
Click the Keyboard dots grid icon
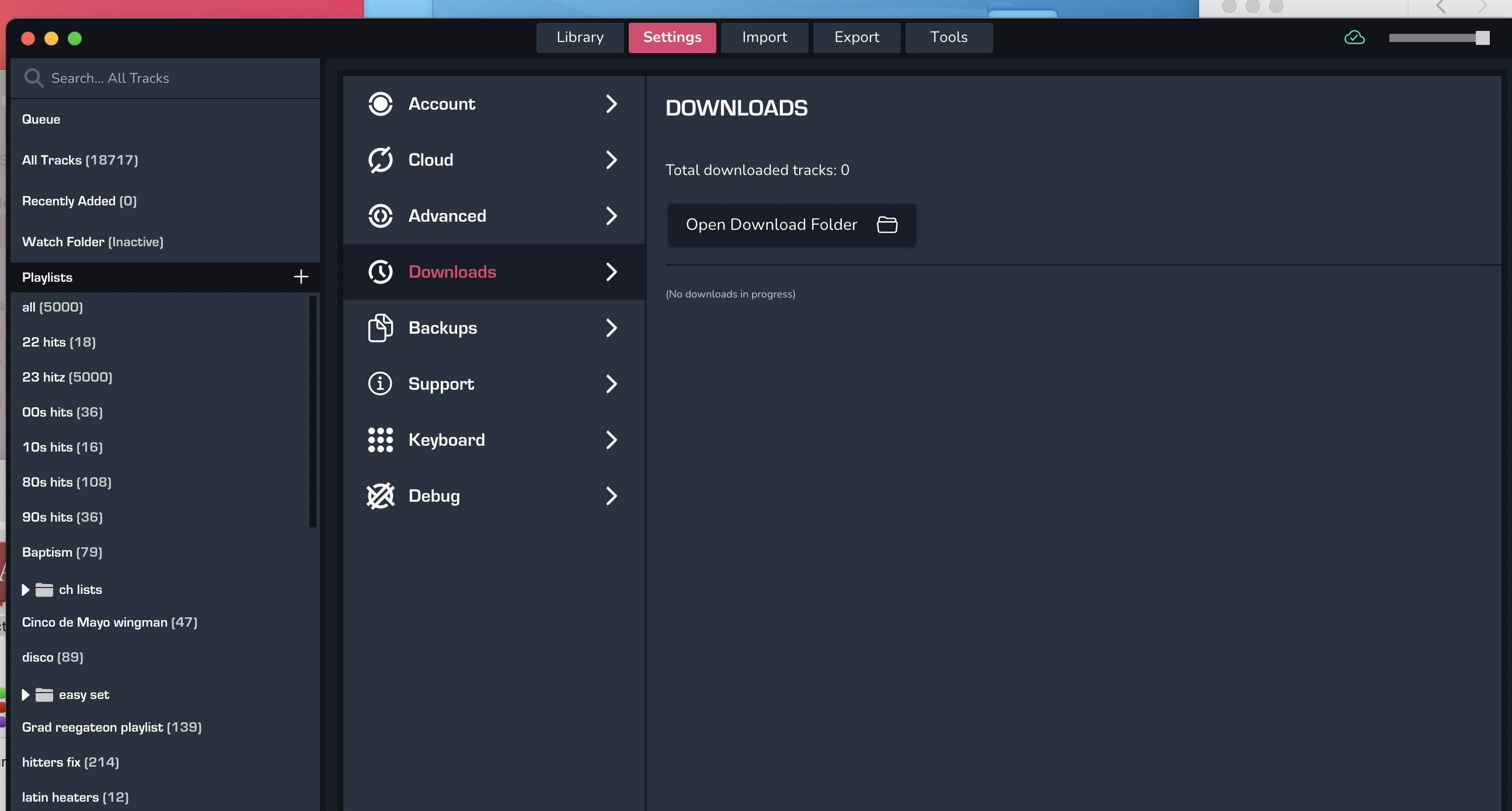tap(381, 439)
